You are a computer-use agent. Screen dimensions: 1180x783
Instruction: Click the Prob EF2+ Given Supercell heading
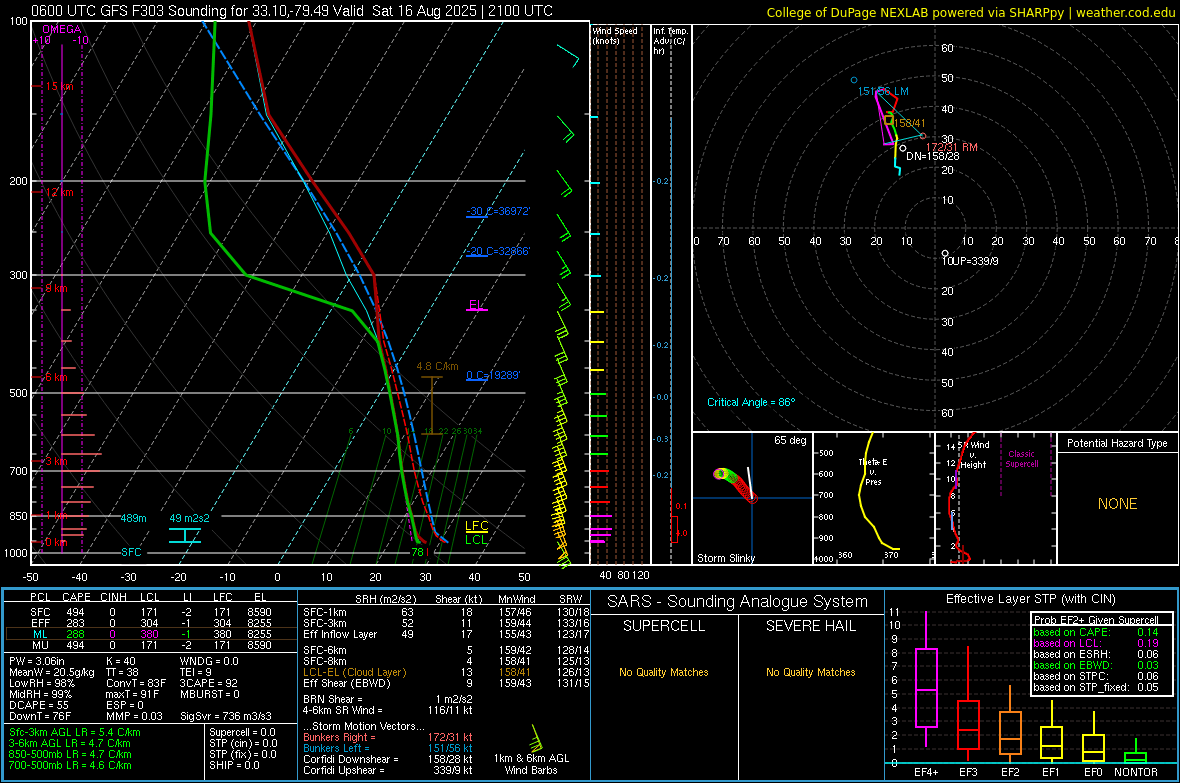[x=1096, y=620]
